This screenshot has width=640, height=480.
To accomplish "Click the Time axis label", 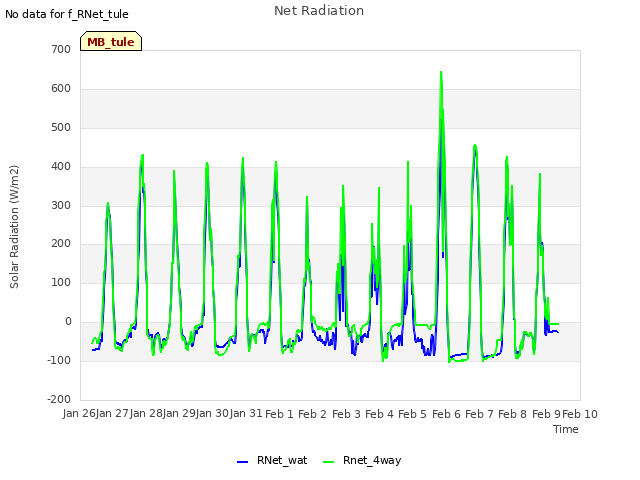I will [x=566, y=429].
